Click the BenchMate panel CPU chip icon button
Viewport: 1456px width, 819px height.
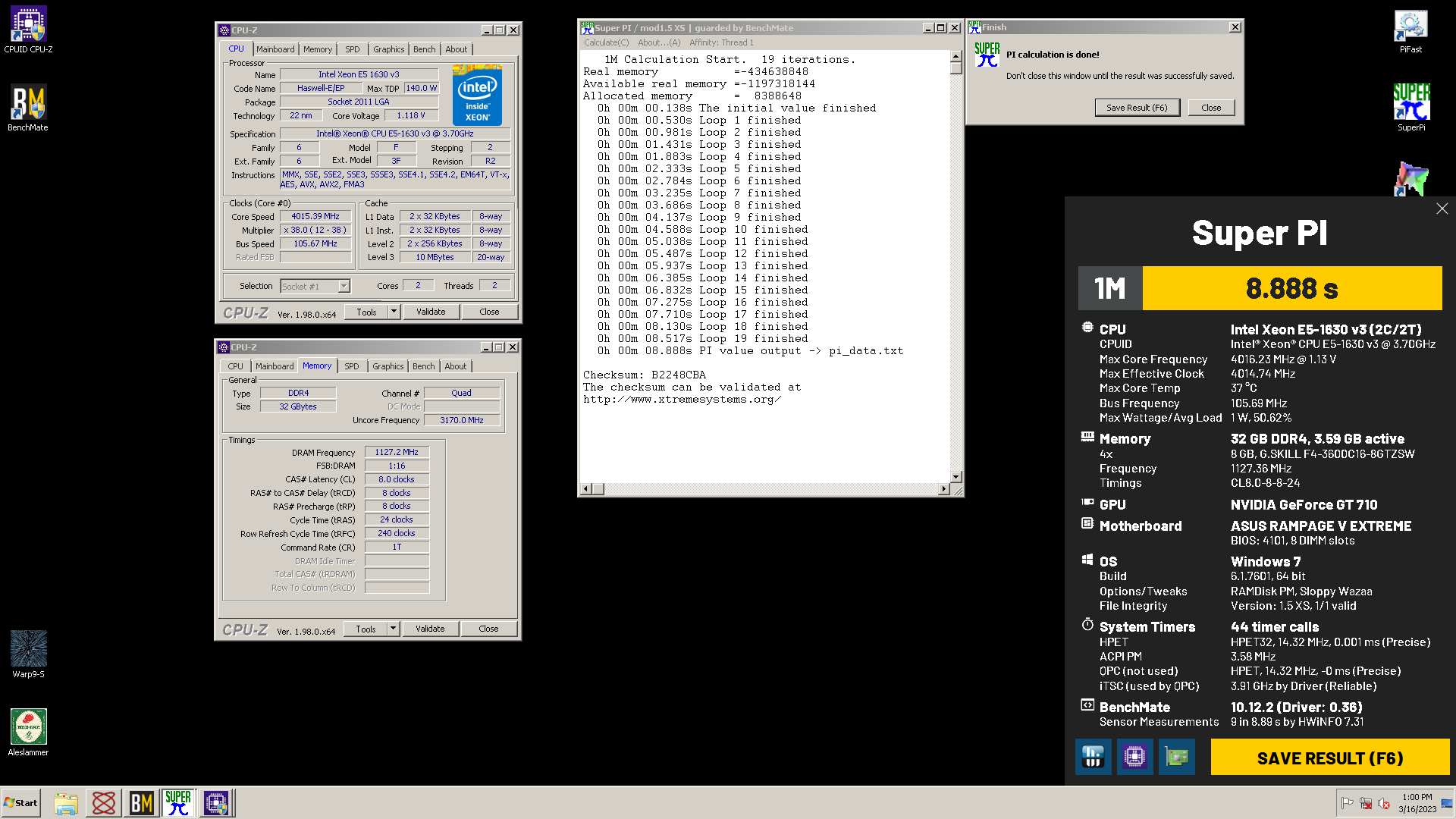[x=1134, y=757]
